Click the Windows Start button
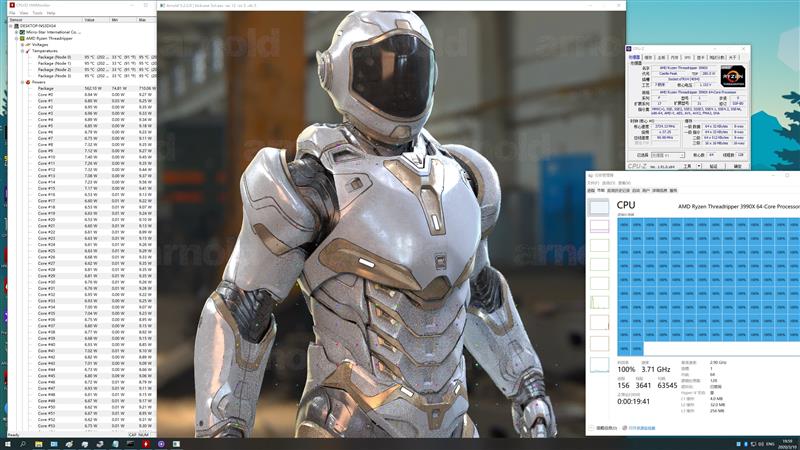 click(7, 442)
